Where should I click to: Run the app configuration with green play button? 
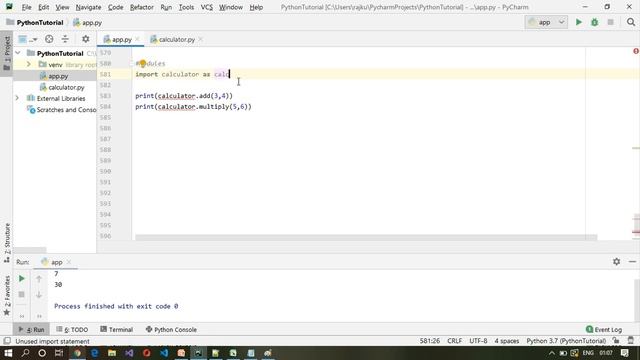point(578,22)
